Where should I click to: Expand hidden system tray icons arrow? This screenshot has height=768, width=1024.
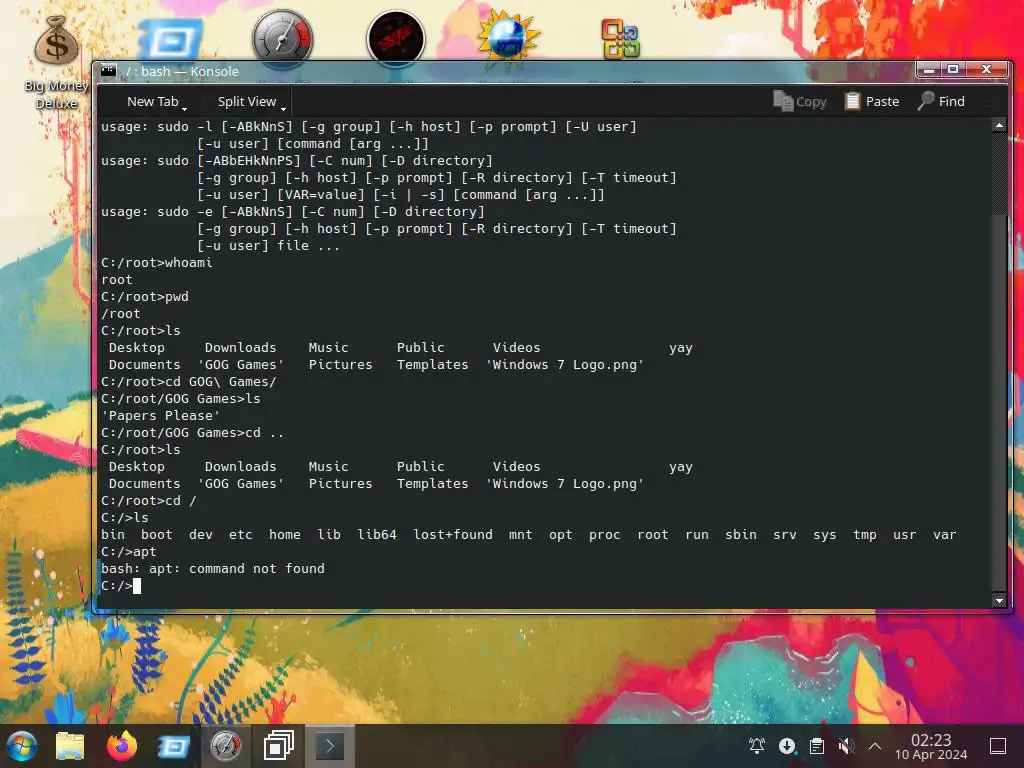(x=875, y=746)
